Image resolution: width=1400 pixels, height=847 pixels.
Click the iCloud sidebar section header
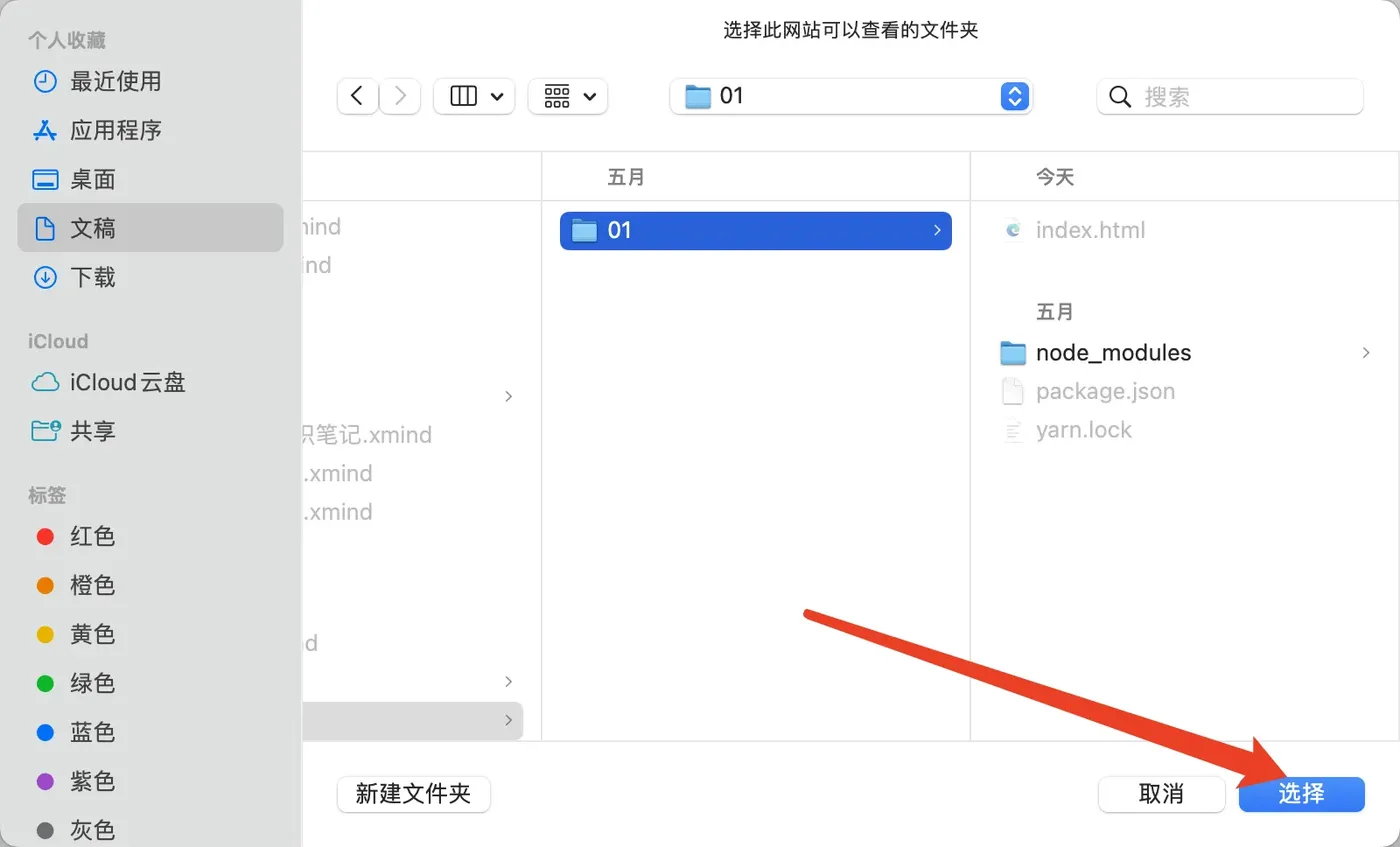tap(58, 341)
